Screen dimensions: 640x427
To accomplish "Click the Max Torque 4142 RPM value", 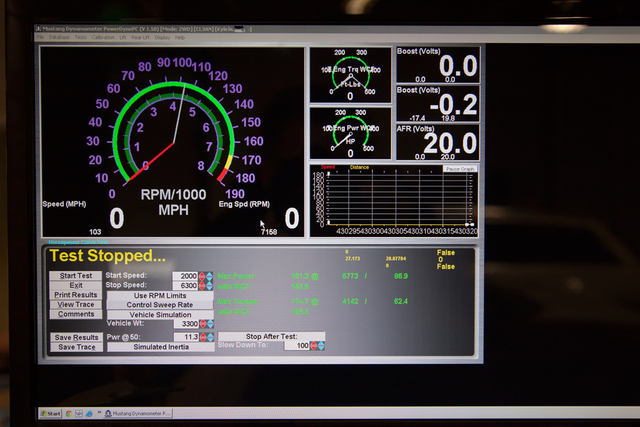I will (x=350, y=301).
